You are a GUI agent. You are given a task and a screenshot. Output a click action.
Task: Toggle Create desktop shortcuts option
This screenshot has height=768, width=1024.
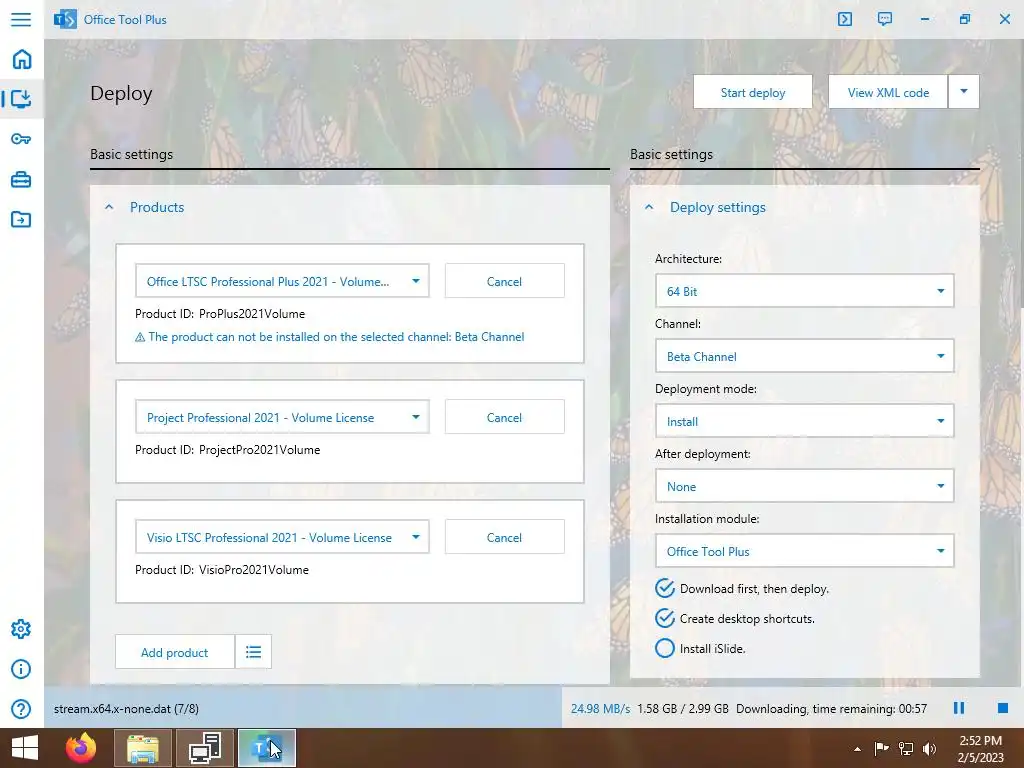tap(735, 618)
